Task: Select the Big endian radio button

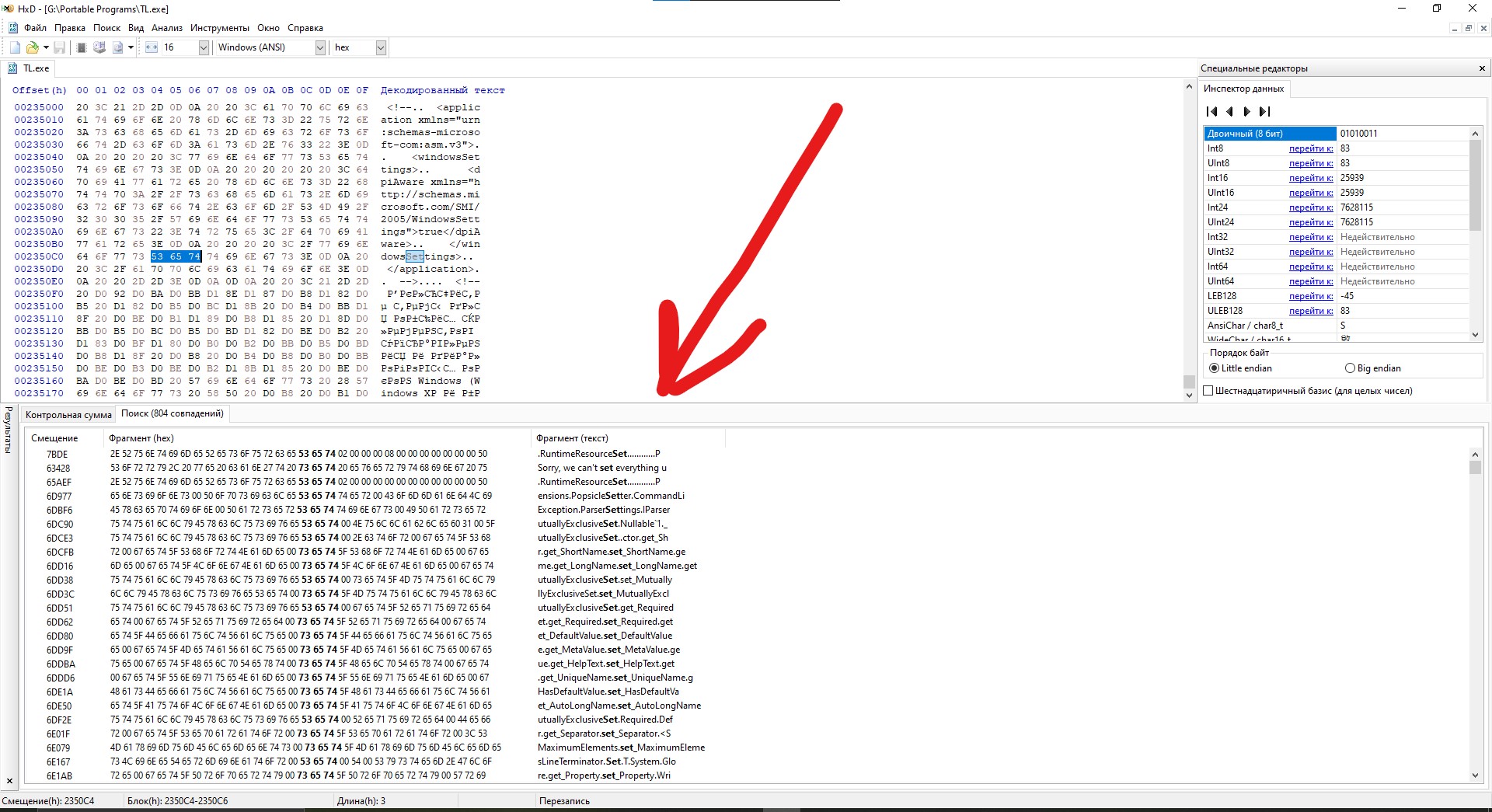Action: (x=1350, y=368)
